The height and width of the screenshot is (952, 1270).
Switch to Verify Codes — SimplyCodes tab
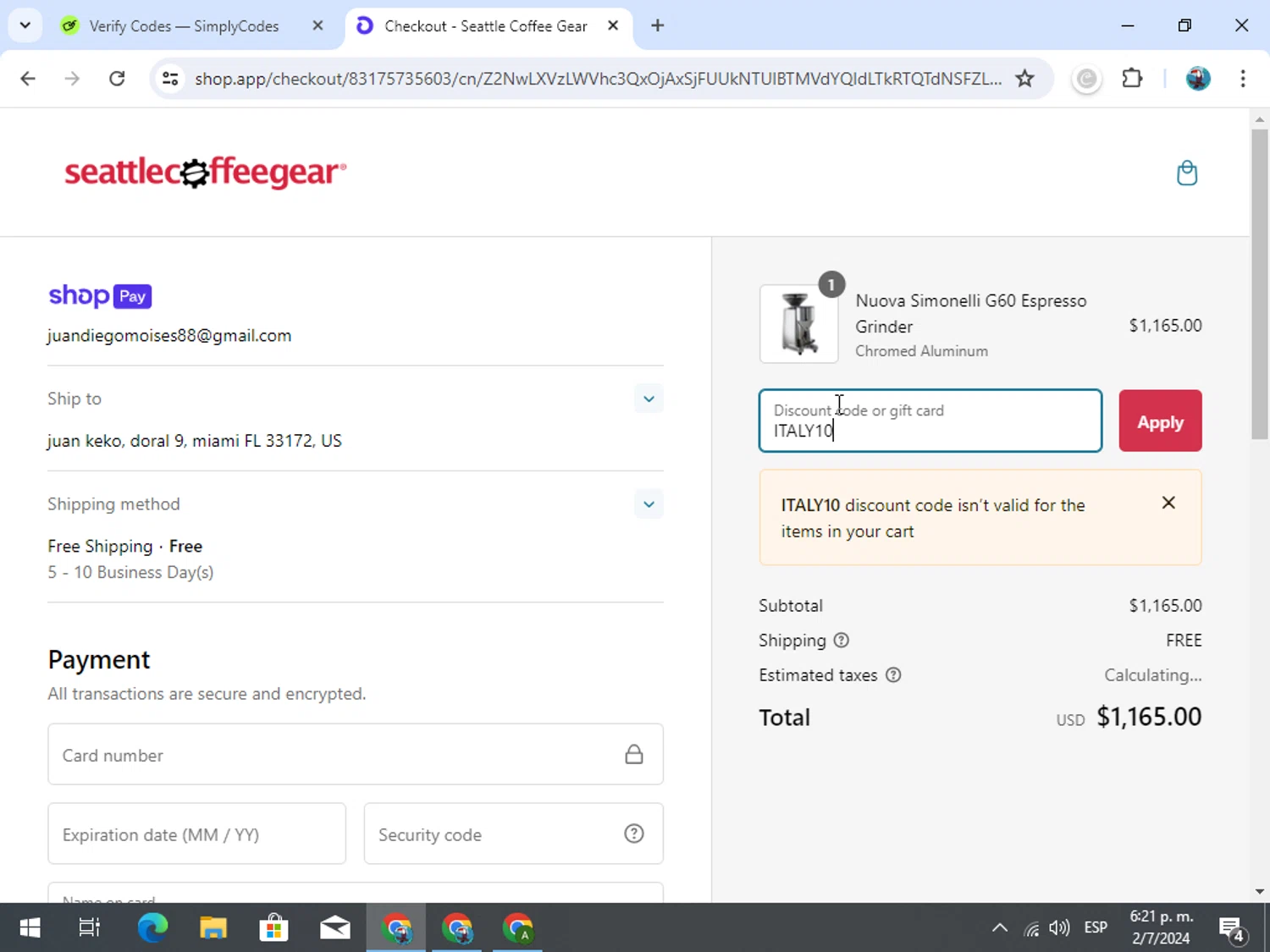pyautogui.click(x=184, y=26)
